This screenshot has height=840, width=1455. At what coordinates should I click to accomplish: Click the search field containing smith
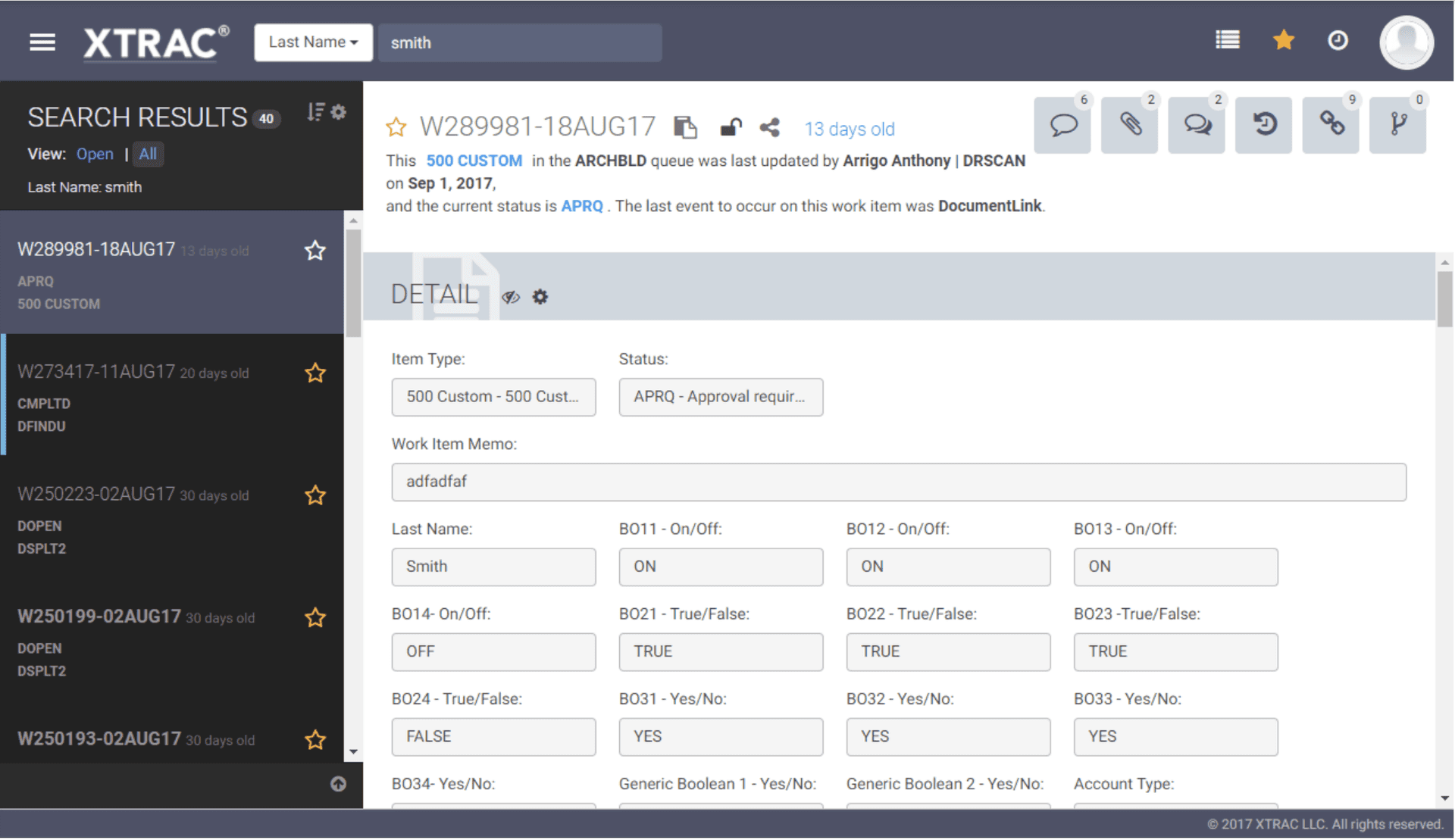pos(520,42)
